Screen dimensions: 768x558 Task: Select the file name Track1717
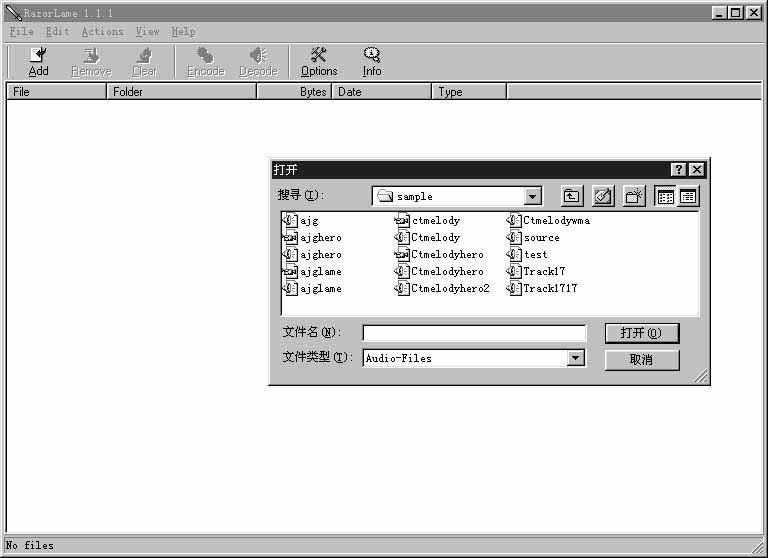click(x=550, y=288)
